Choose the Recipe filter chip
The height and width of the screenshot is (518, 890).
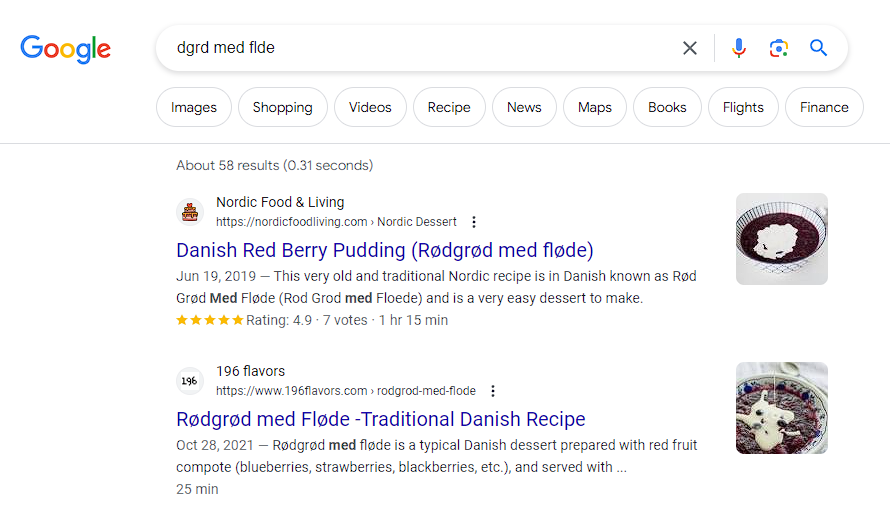449,107
